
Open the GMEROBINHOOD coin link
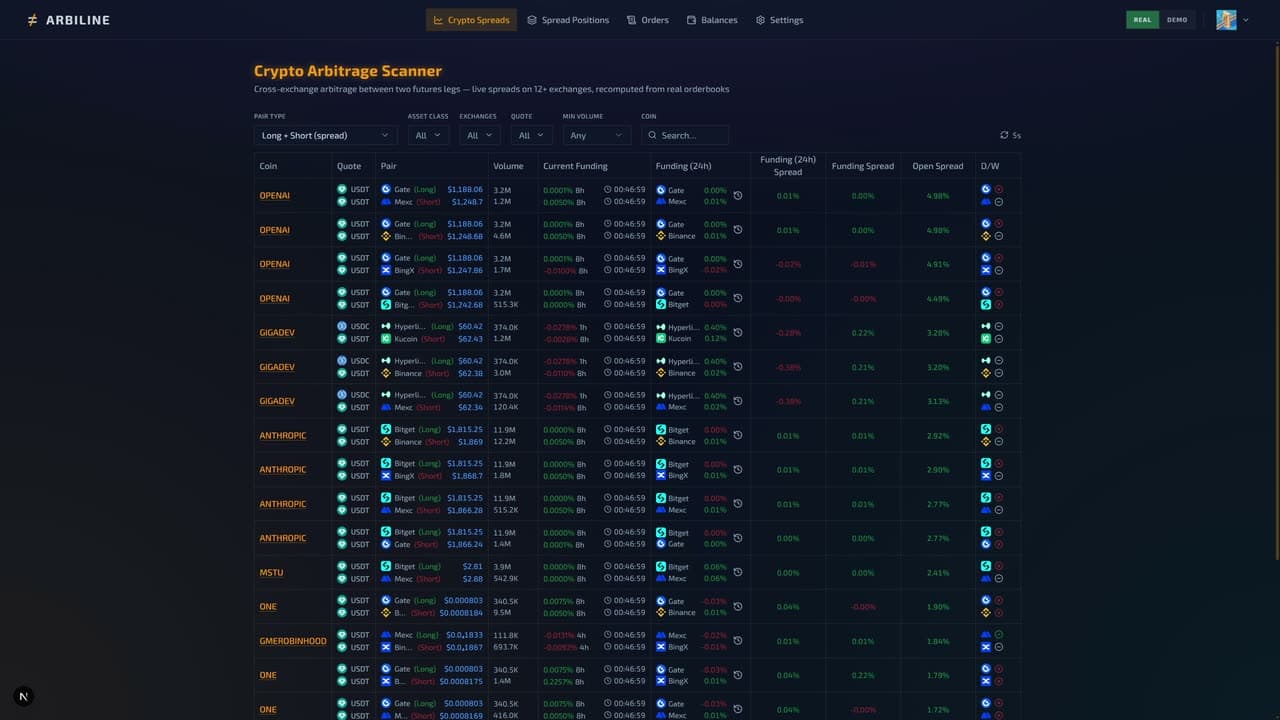[293, 641]
